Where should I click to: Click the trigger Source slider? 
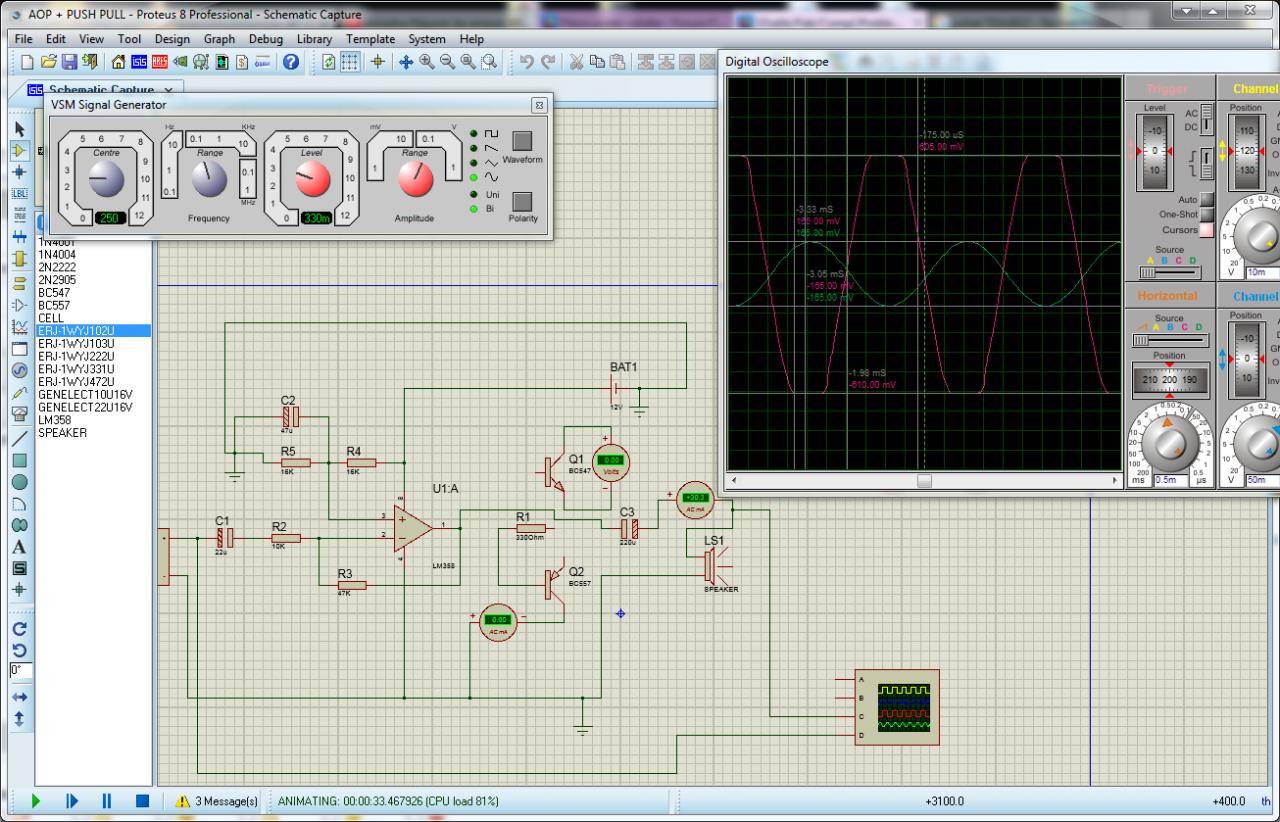point(1168,272)
